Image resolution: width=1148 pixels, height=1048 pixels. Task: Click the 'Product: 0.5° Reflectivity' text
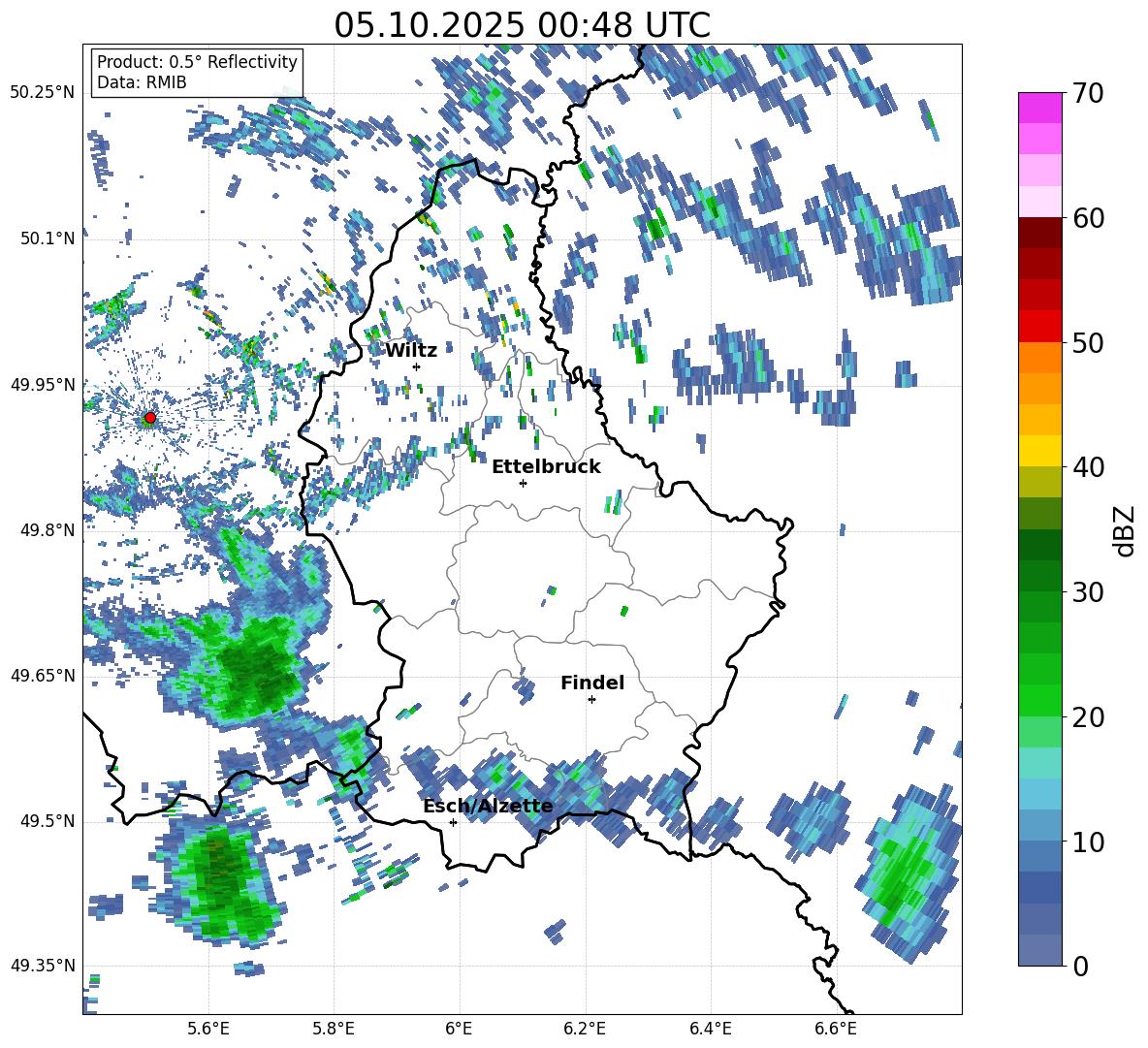[197, 62]
